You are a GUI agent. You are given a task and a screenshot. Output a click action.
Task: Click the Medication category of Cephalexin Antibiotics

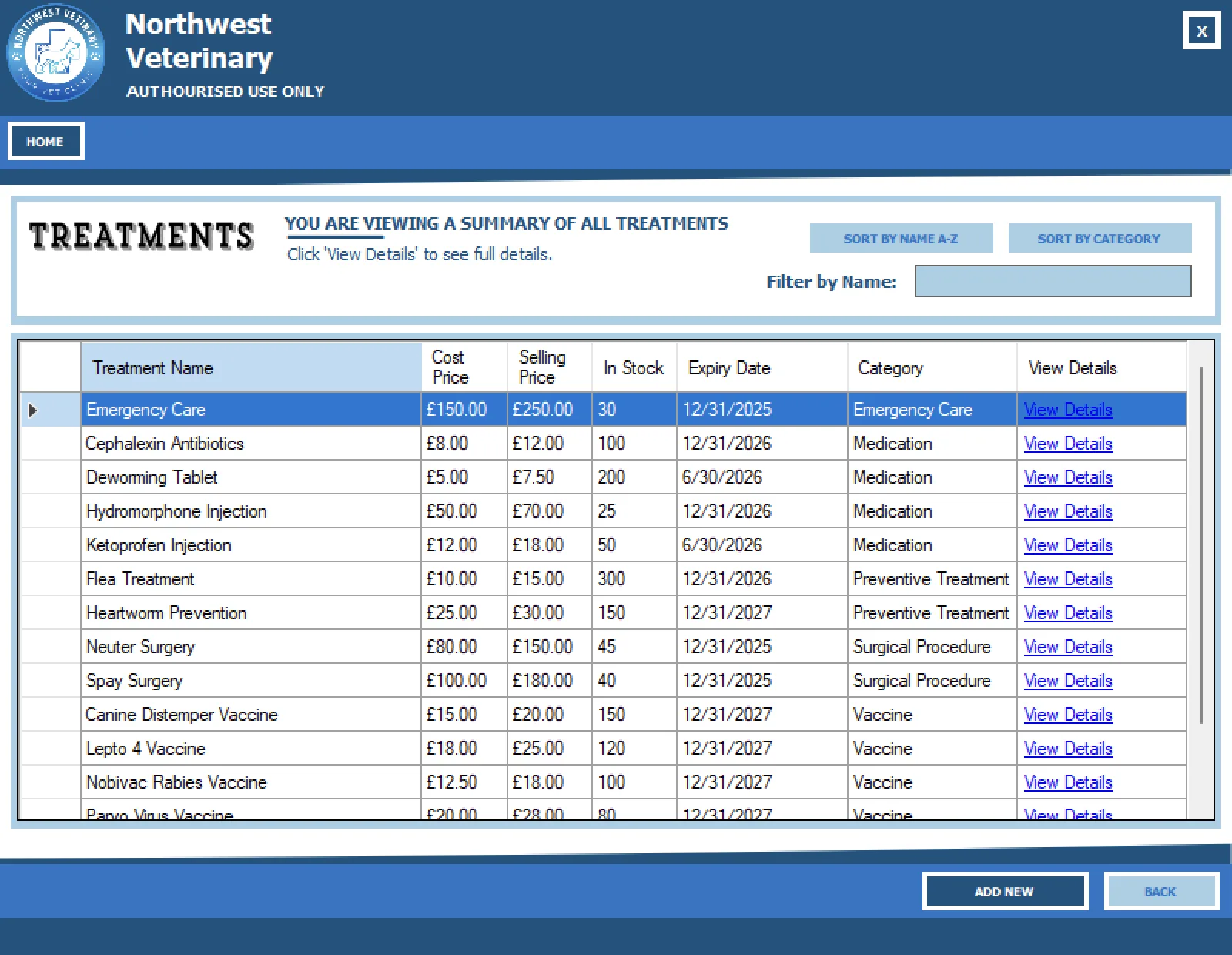click(932, 444)
